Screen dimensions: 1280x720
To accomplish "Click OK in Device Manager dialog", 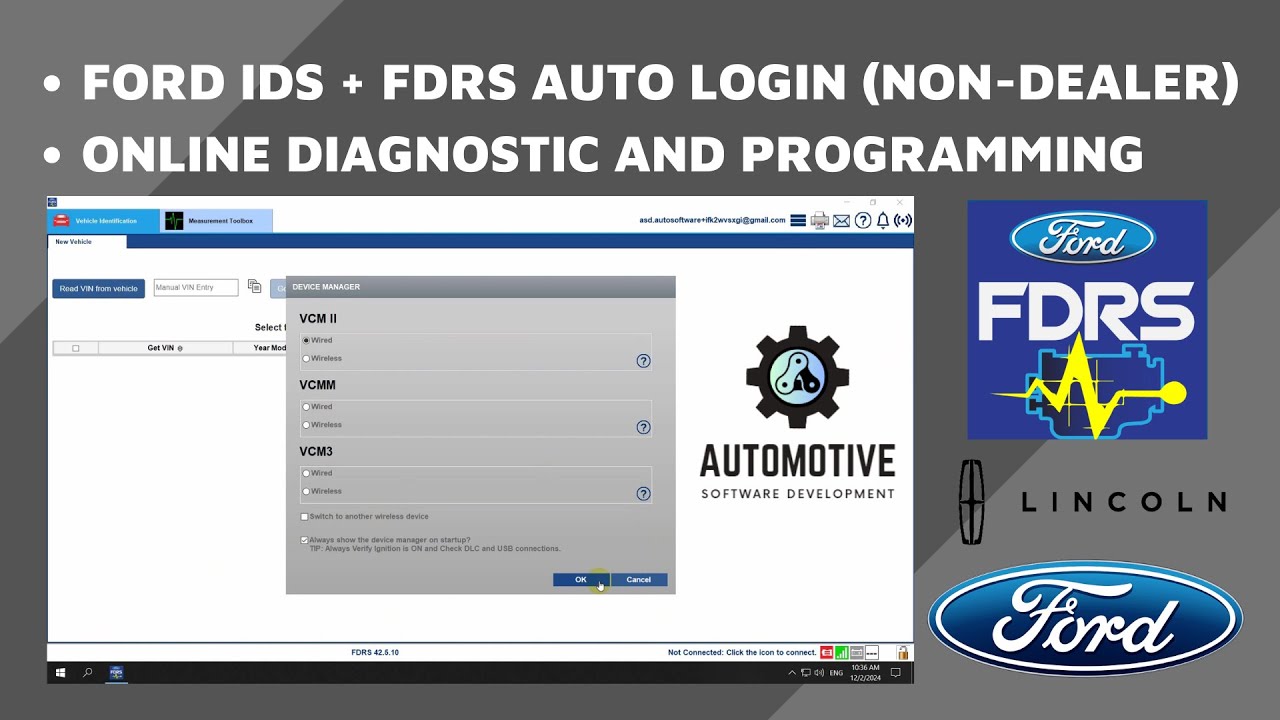I will point(581,579).
